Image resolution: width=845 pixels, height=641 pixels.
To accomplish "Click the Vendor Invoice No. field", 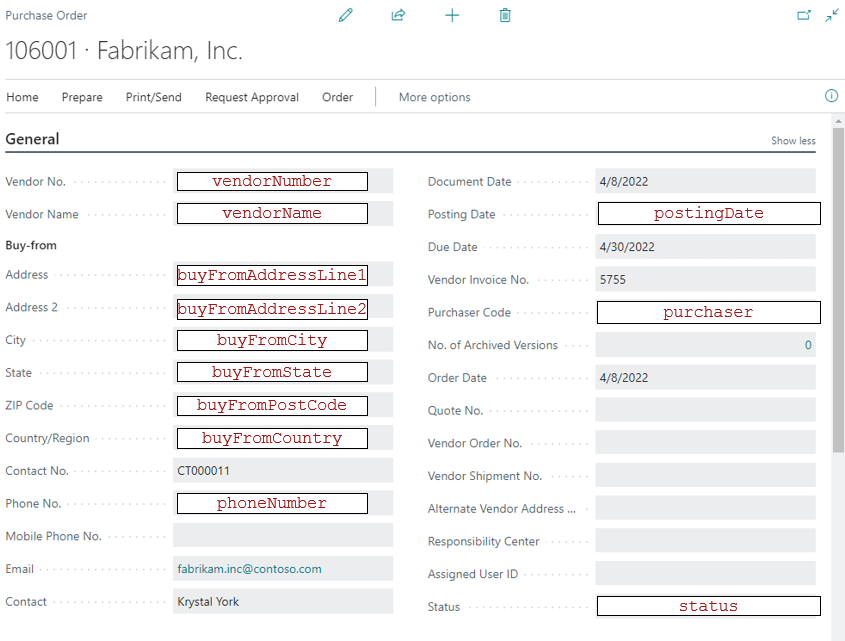I will [x=705, y=280].
